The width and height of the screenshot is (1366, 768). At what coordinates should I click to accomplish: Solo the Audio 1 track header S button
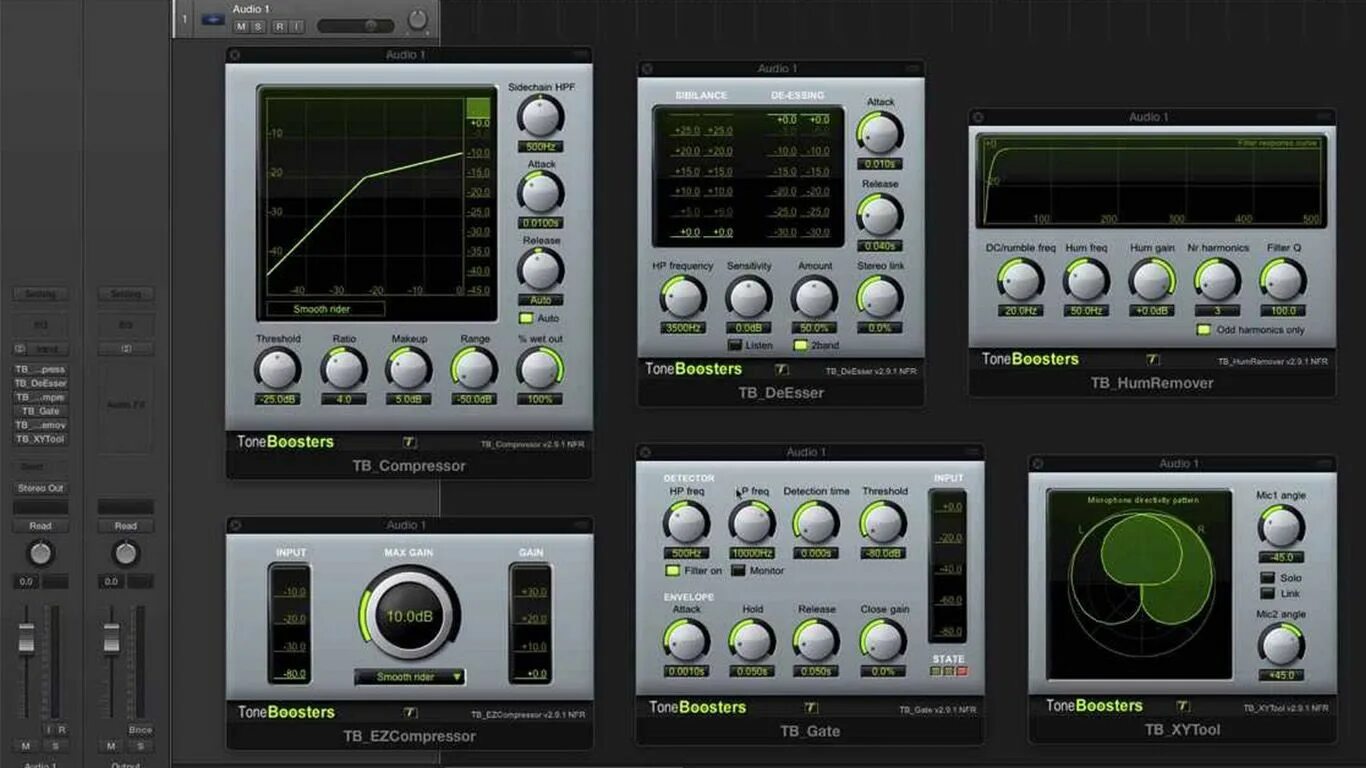[258, 26]
